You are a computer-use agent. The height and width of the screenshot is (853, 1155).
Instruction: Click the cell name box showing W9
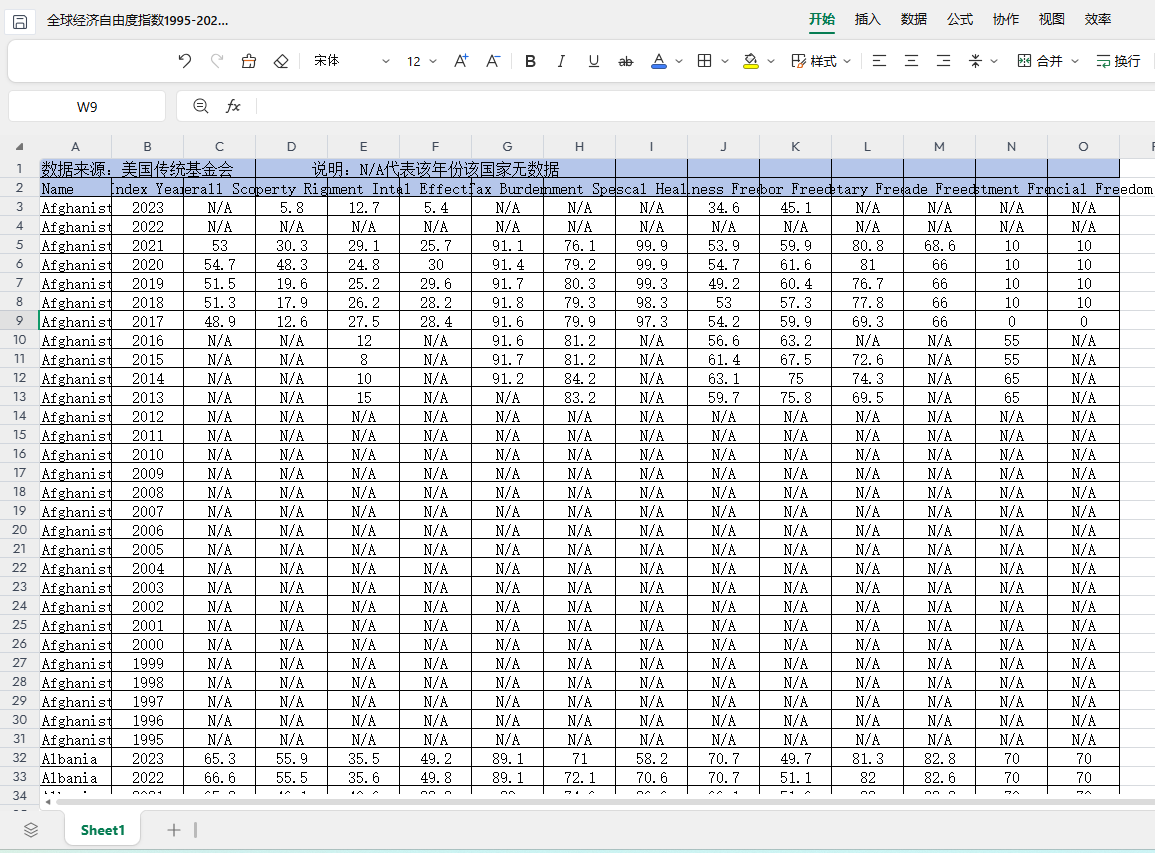87,107
